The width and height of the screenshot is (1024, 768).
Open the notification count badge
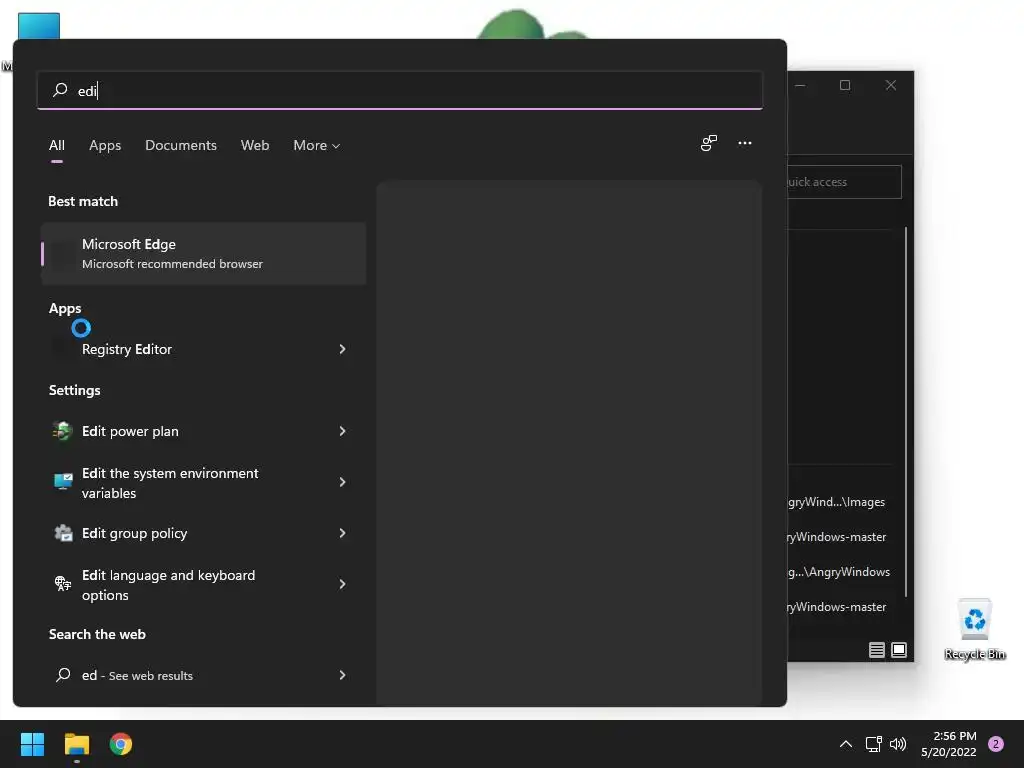click(995, 744)
